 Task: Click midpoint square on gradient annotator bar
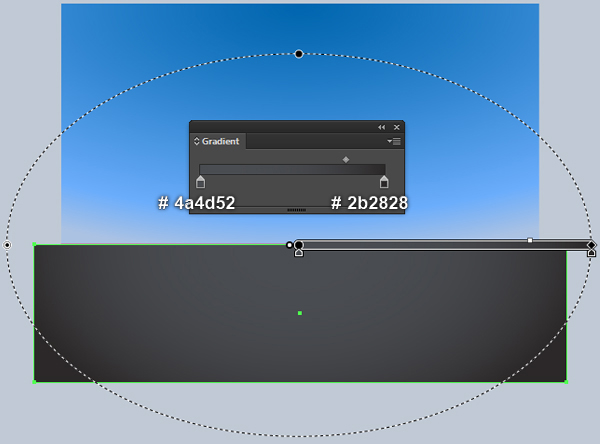tap(530, 240)
